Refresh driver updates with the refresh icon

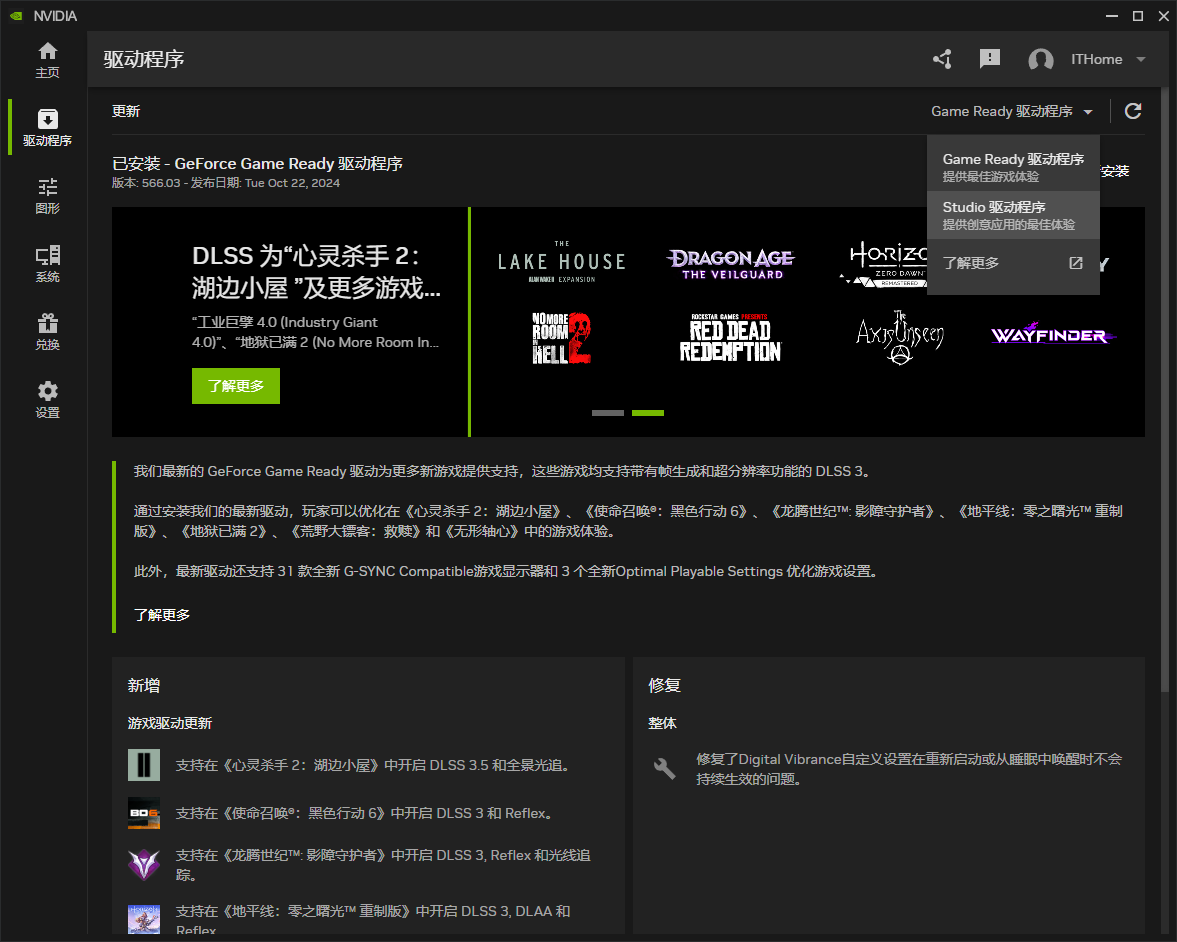click(x=1133, y=111)
